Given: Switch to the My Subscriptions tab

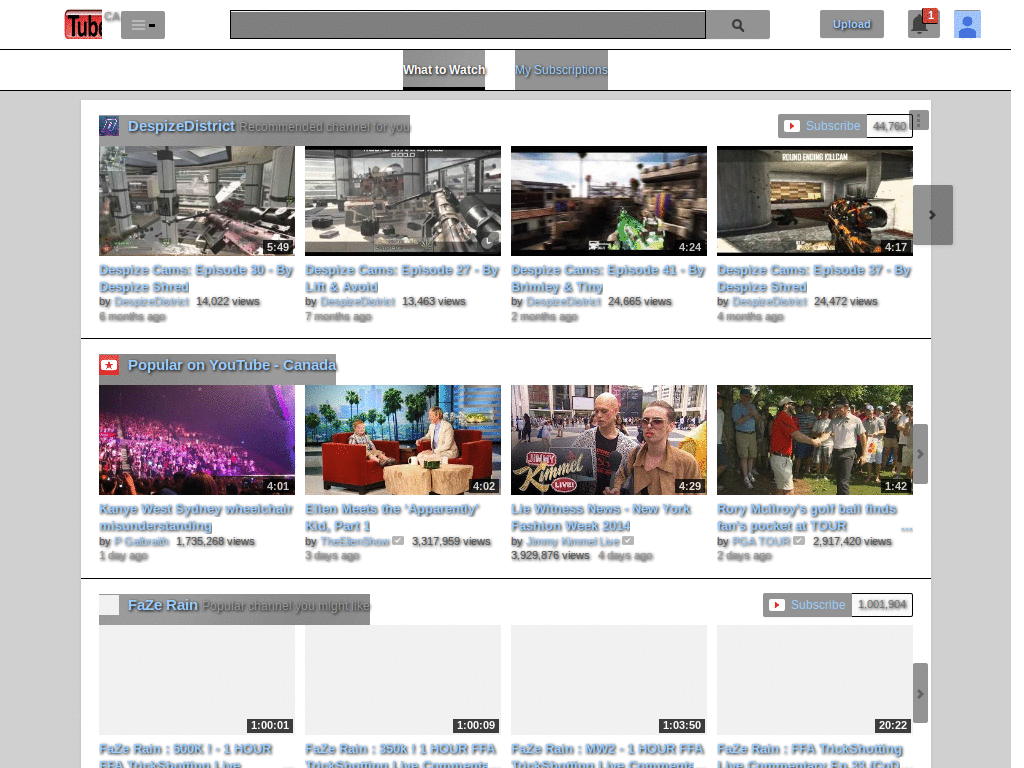Looking at the screenshot, I should point(561,70).
